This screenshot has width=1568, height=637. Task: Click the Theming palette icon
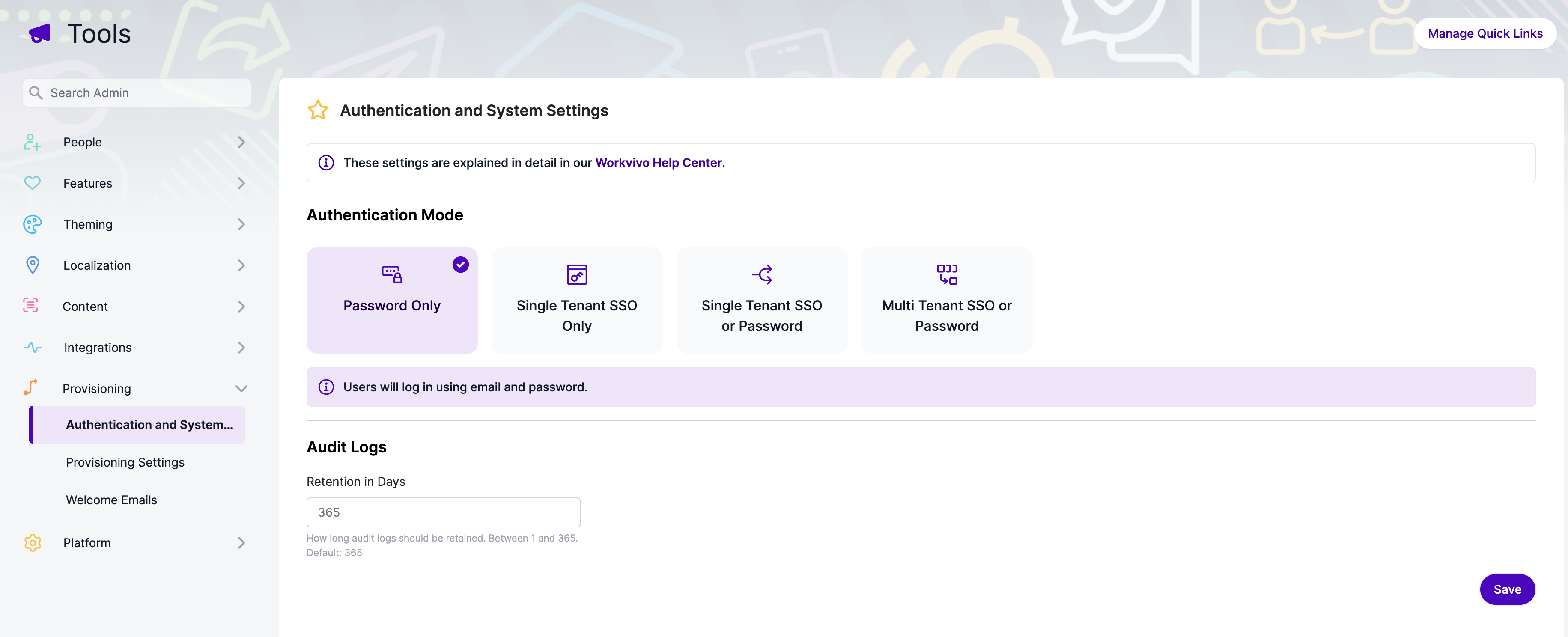point(32,224)
